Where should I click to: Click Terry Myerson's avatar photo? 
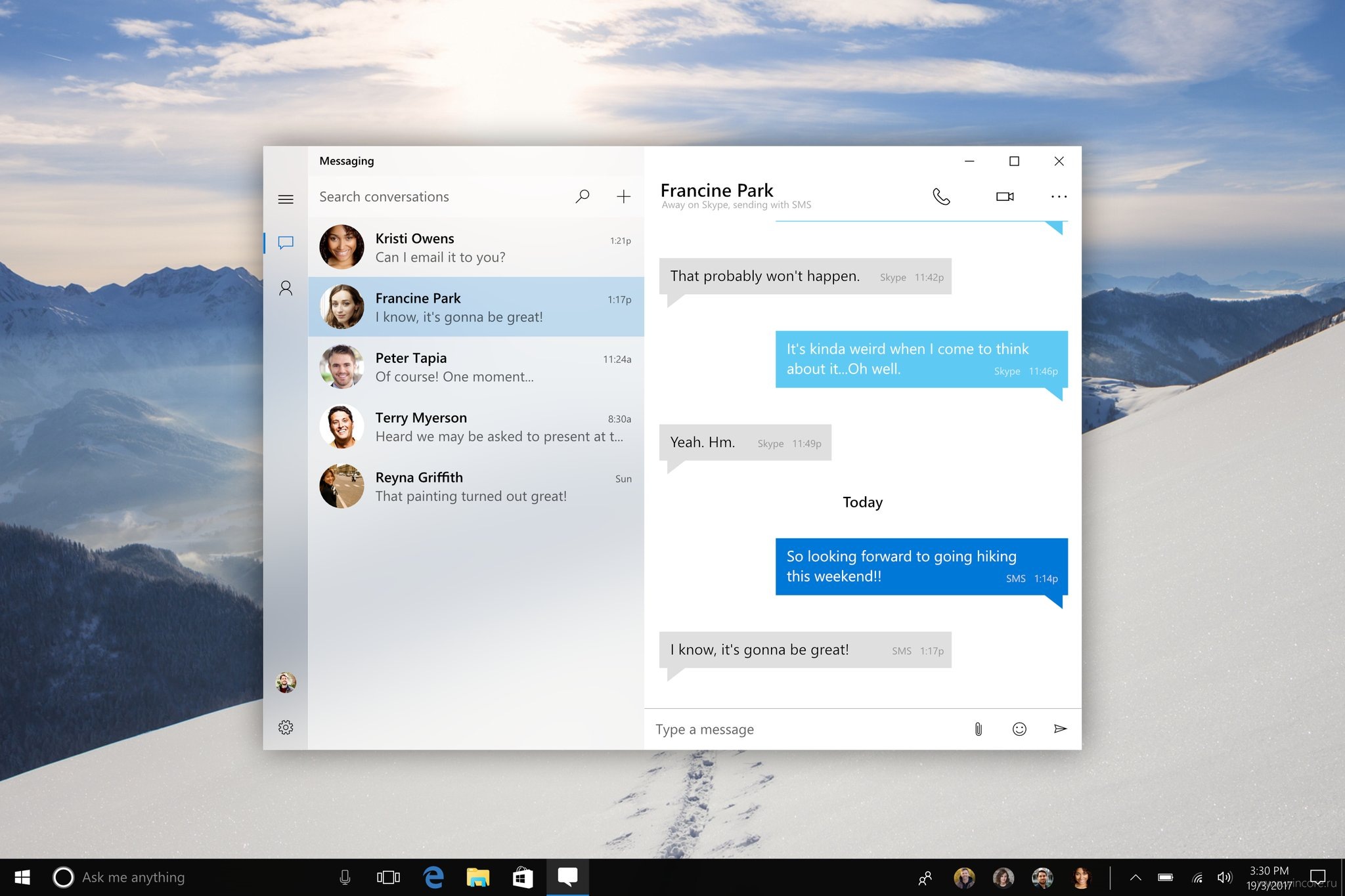342,427
